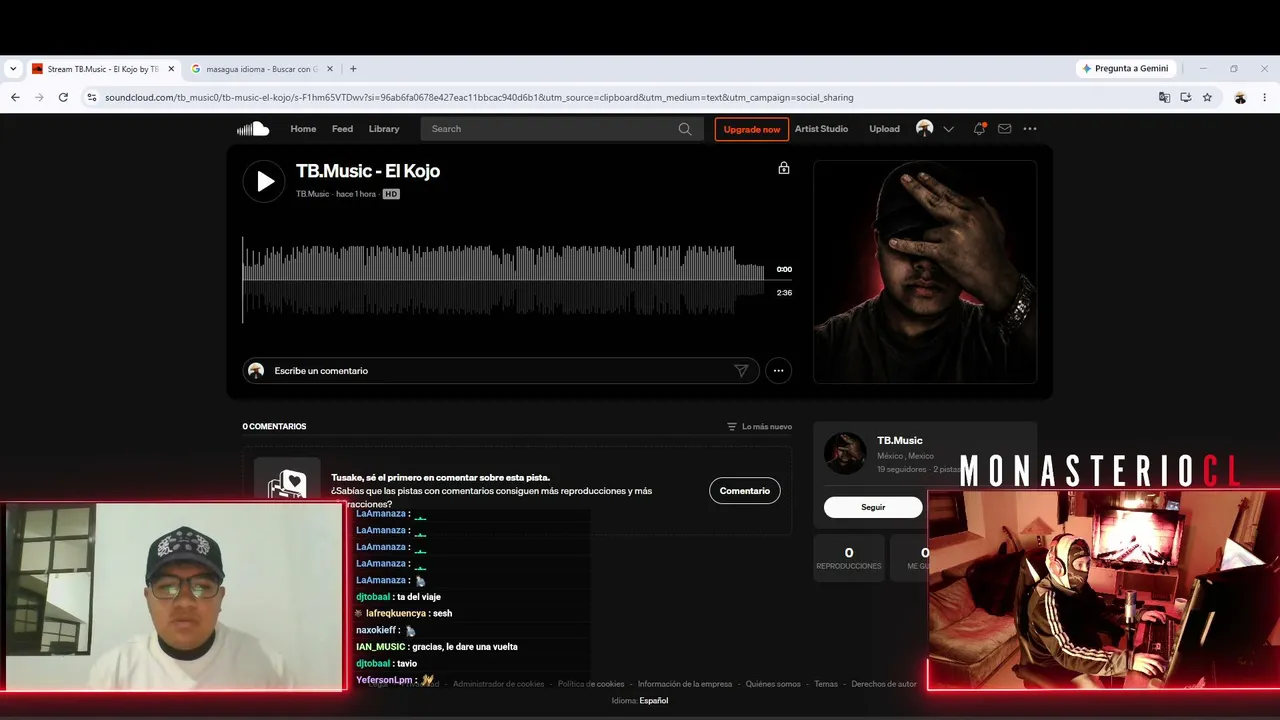Click Pregunta a Gemini button

point(1125,69)
